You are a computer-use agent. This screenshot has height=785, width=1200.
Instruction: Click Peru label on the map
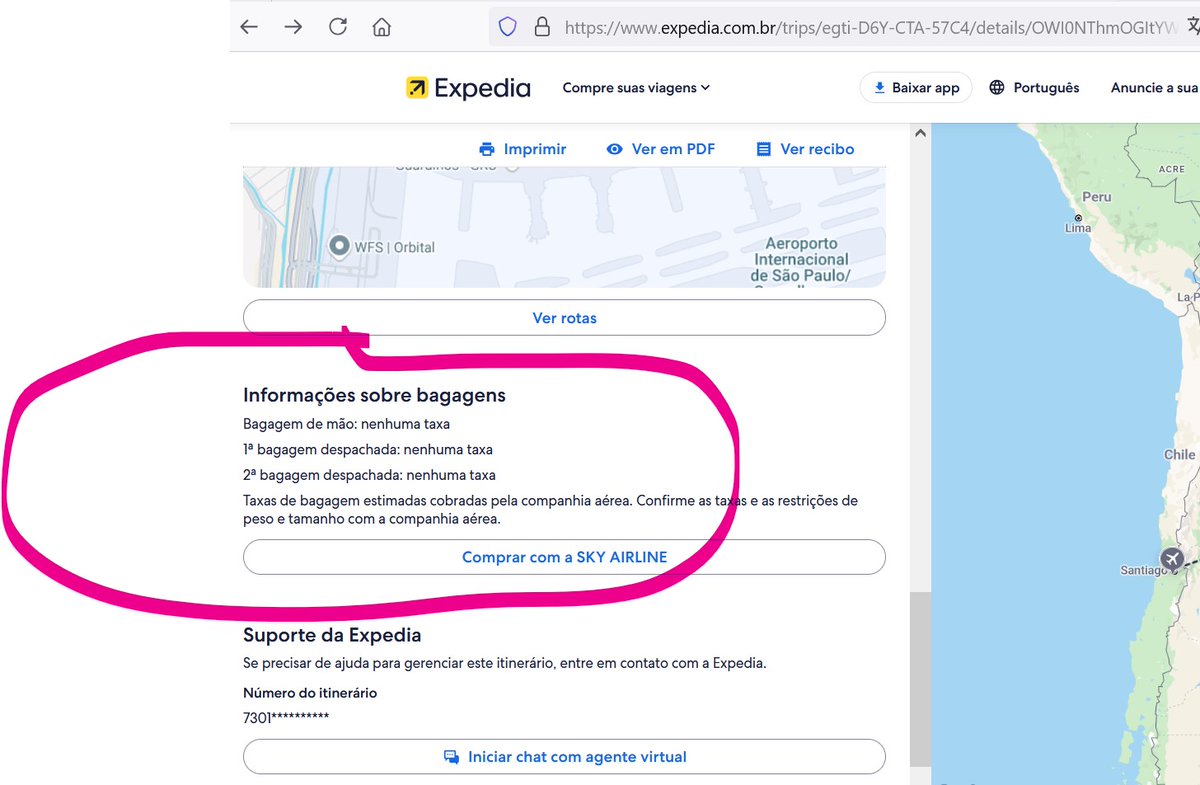point(1097,197)
